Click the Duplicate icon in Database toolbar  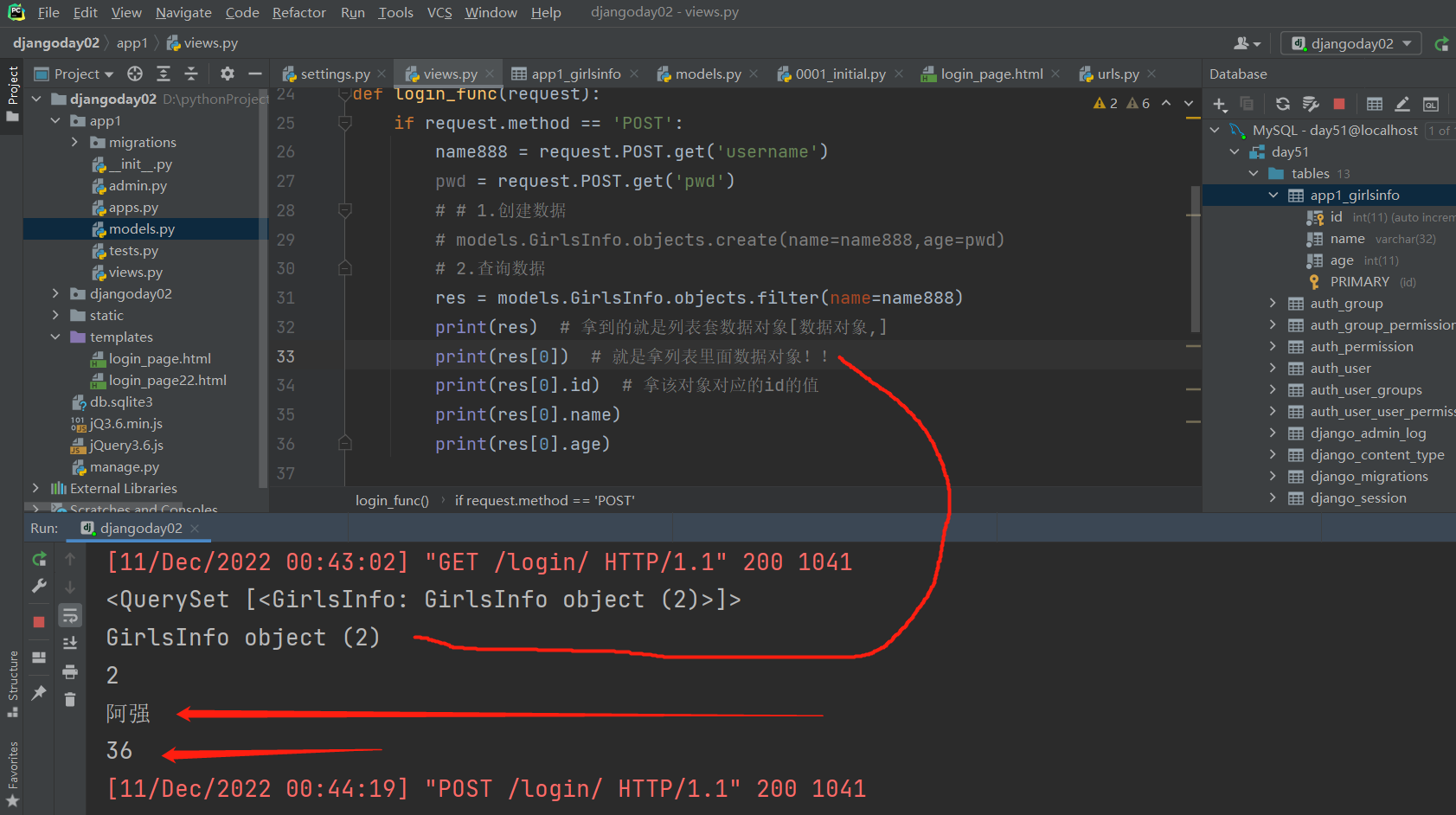click(1247, 105)
